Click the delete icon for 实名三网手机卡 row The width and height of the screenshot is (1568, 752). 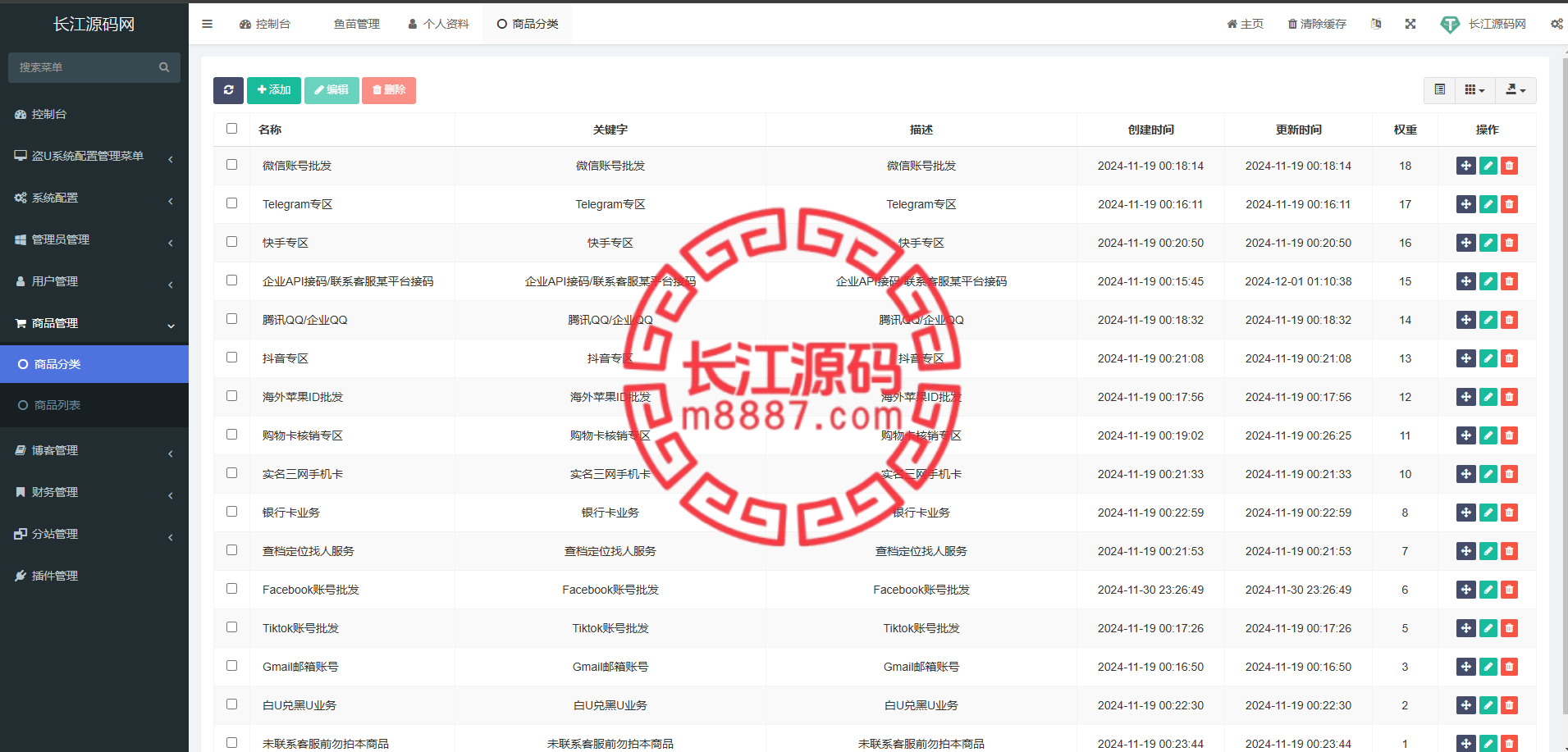1509,474
